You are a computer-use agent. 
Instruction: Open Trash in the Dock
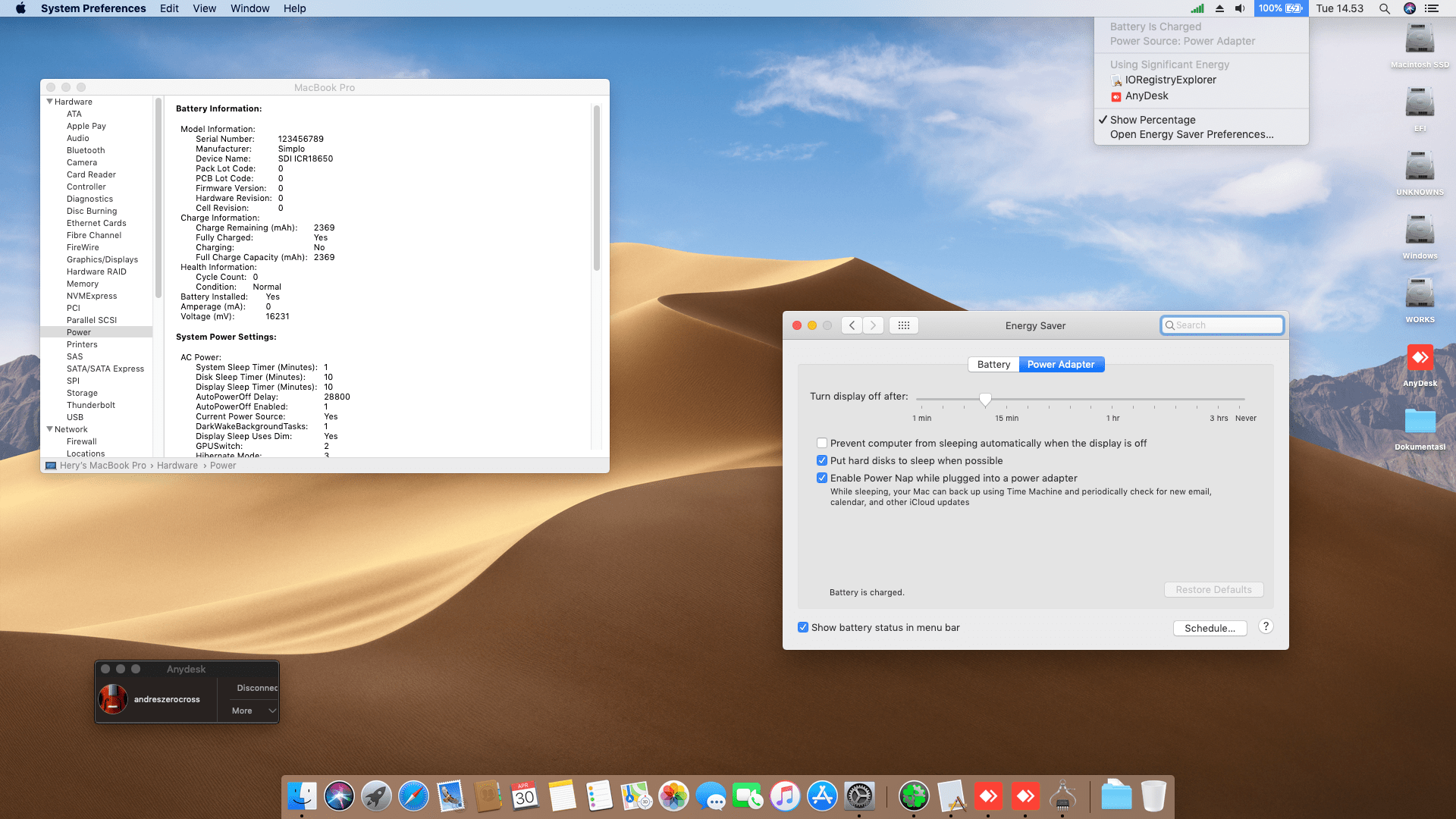tap(1153, 796)
